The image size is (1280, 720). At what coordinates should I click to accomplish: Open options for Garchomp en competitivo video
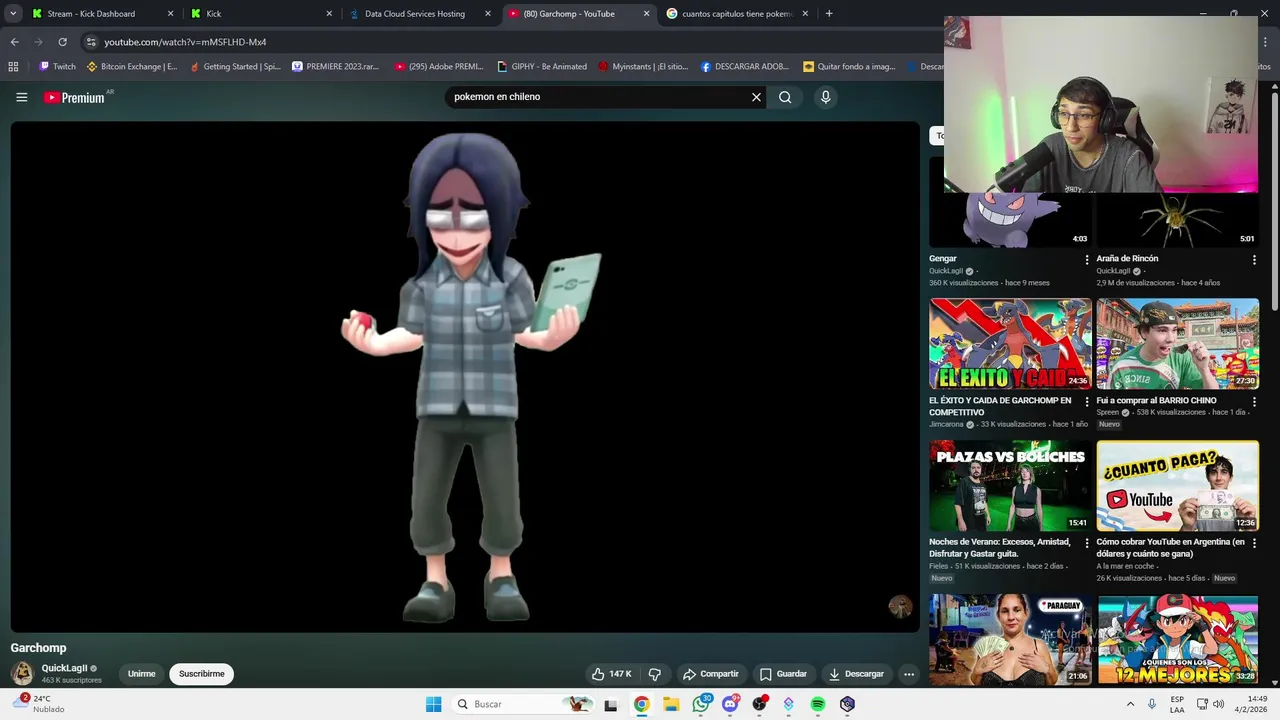[1087, 402]
